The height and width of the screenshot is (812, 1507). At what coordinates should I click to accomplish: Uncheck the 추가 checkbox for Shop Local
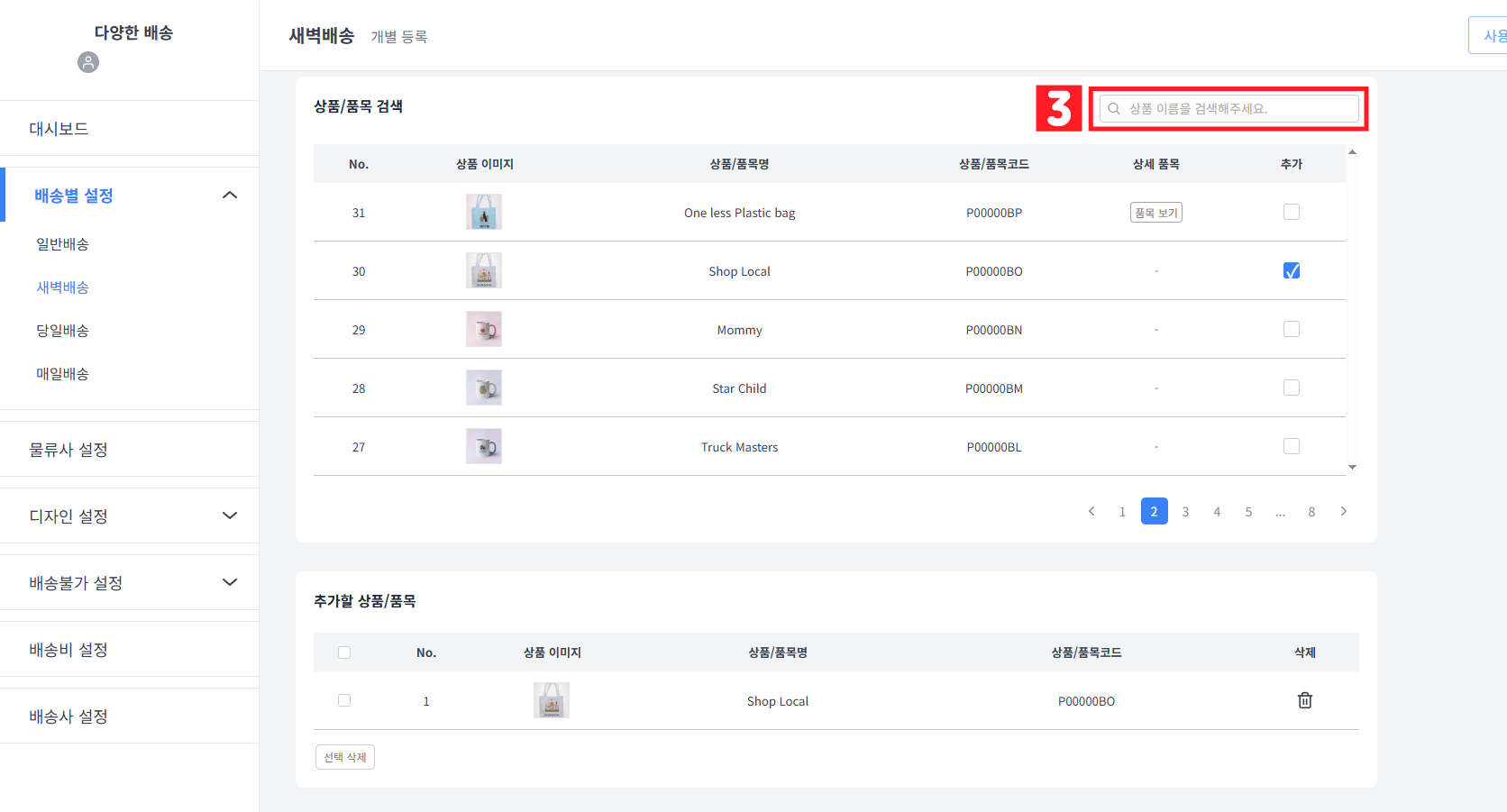[1292, 270]
